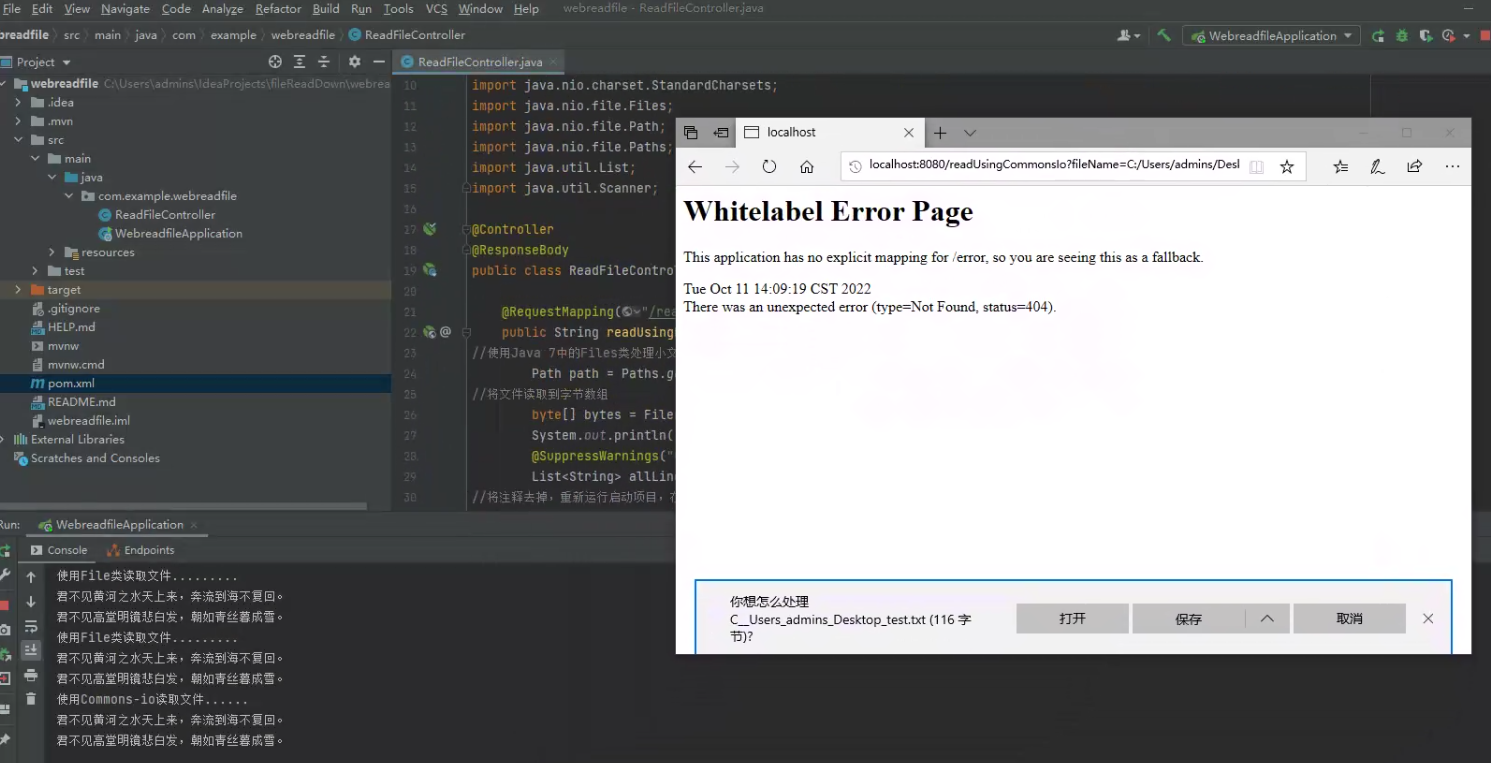Clear Console output with the trash icon
The image size is (1491, 763).
pos(31,699)
